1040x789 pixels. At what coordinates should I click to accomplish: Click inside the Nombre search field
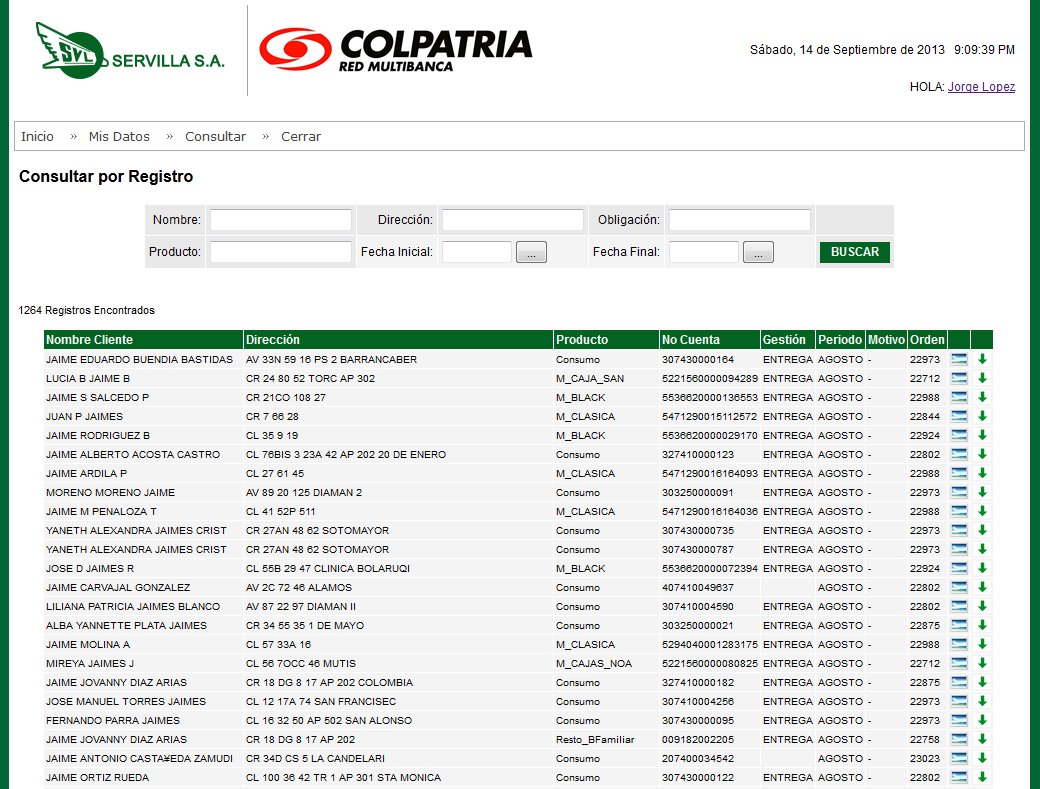click(280, 219)
